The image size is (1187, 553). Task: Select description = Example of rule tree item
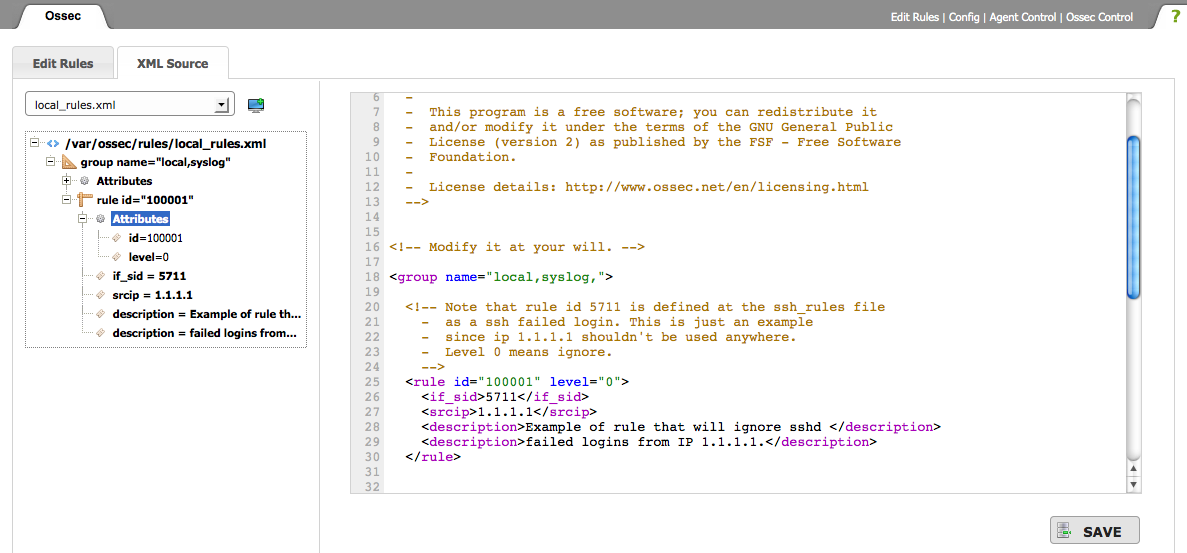(207, 313)
